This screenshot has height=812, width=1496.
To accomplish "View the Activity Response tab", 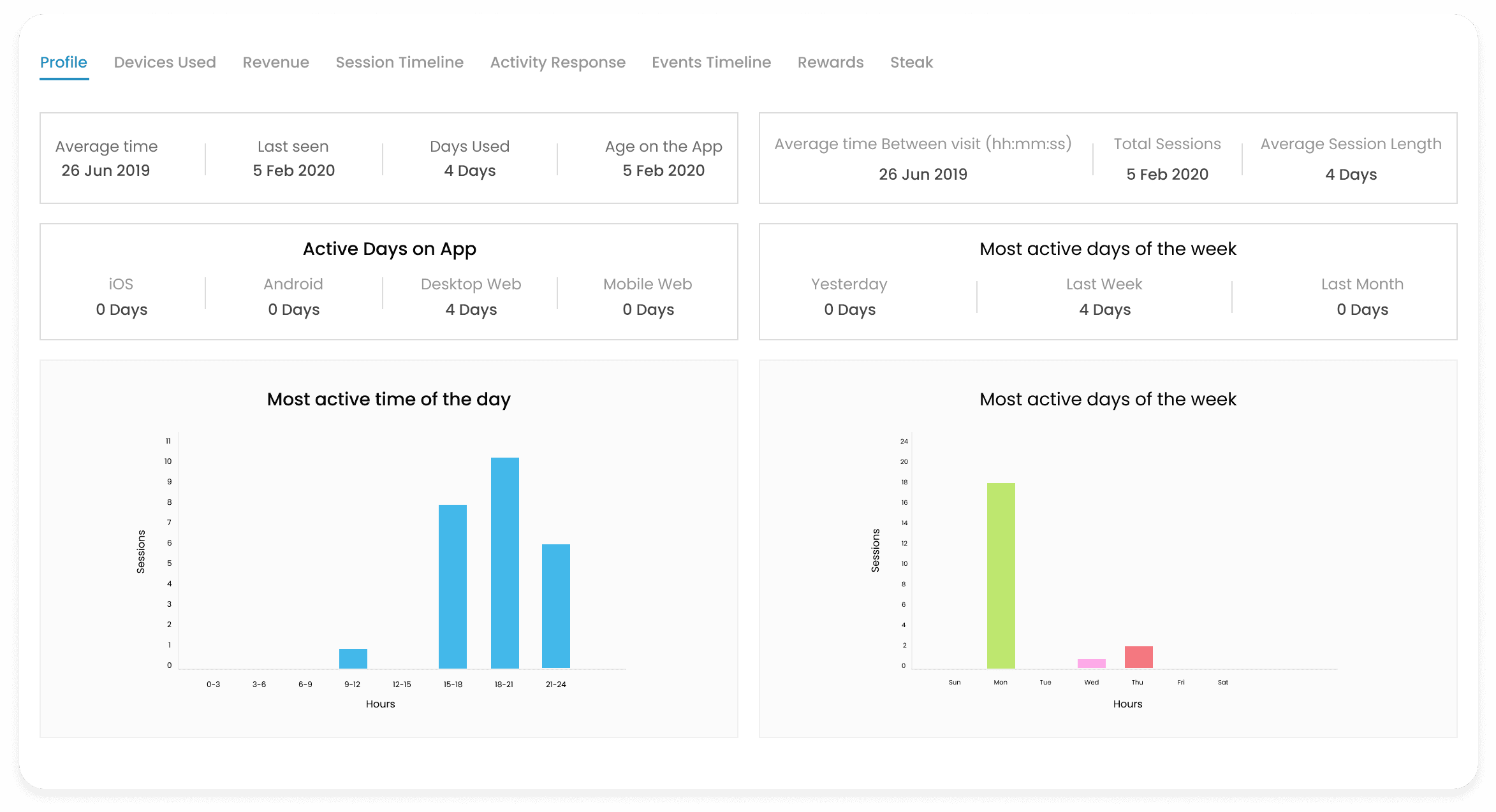I will click(x=557, y=62).
